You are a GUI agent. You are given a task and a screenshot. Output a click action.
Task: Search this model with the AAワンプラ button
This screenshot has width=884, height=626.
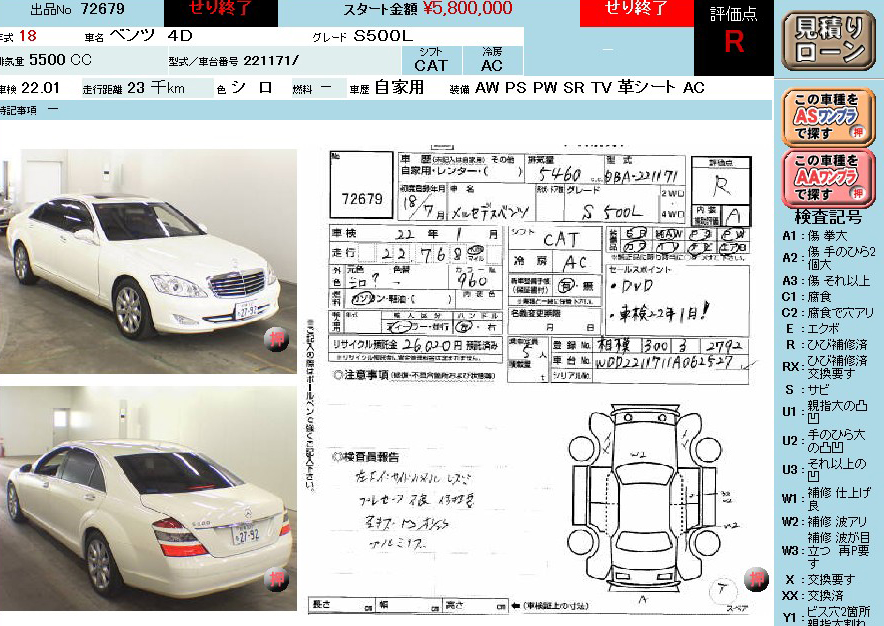point(828,178)
